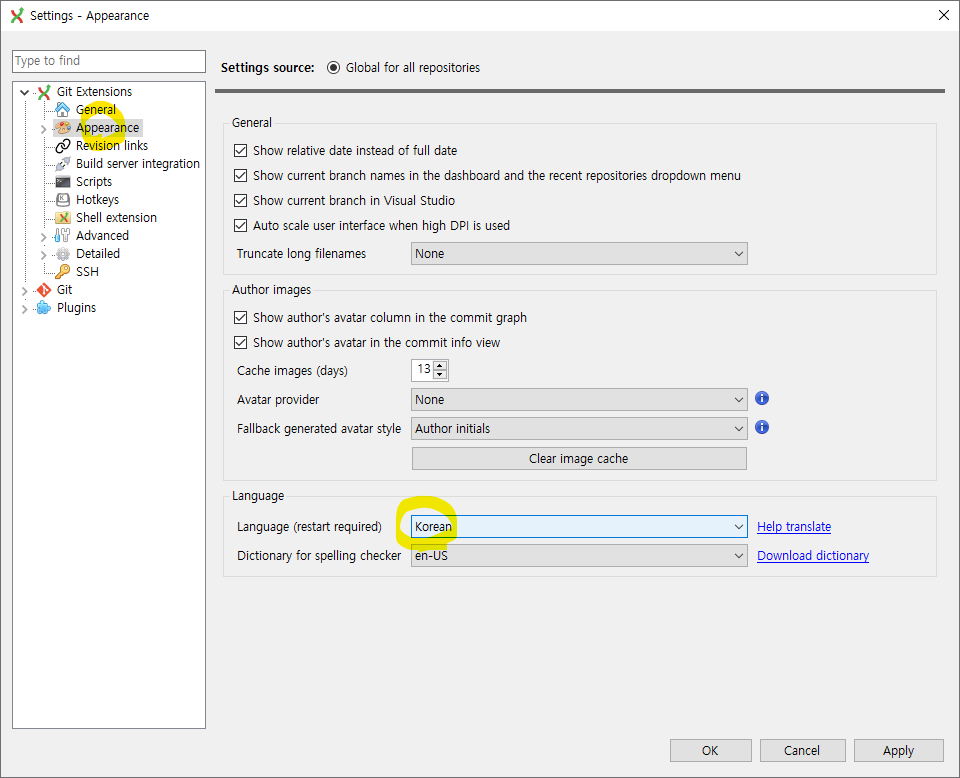Click the Build server integration plug icon

coord(62,163)
